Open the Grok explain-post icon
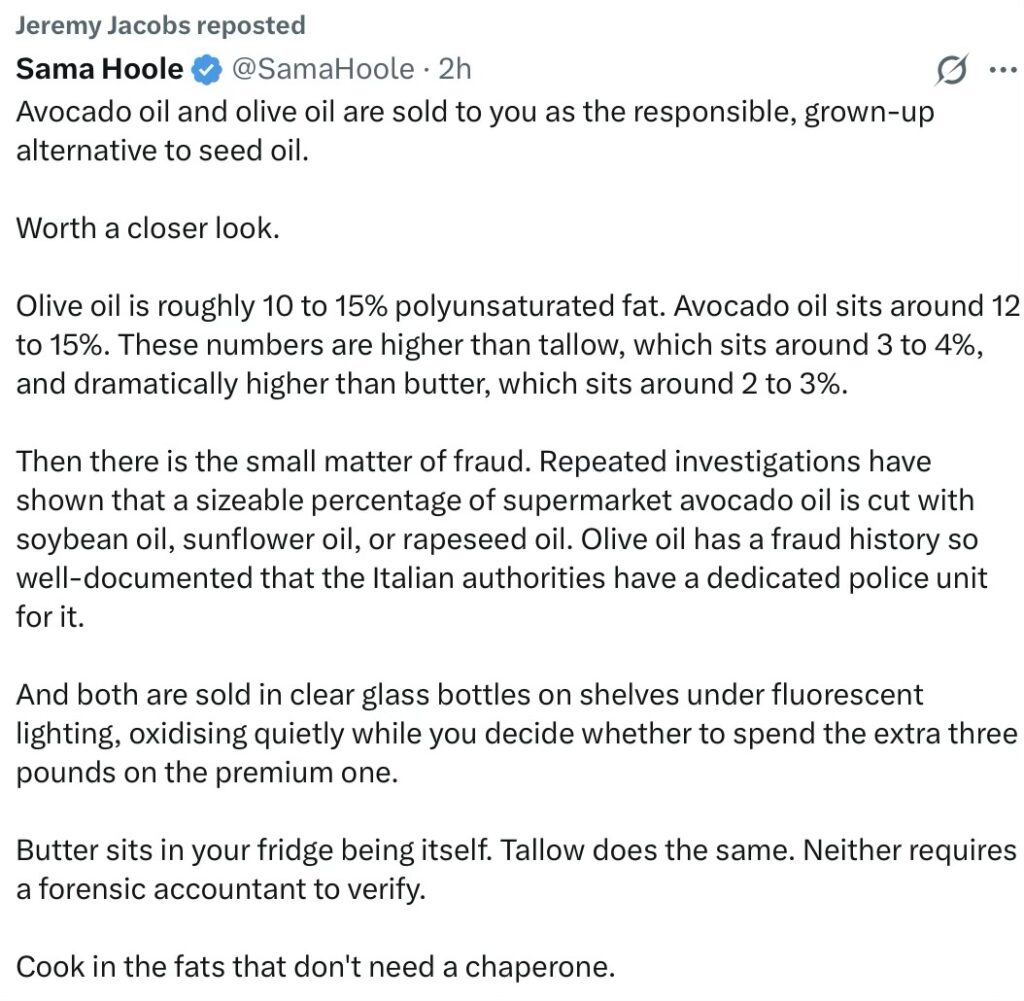This screenshot has width=1024, height=1001. [951, 70]
